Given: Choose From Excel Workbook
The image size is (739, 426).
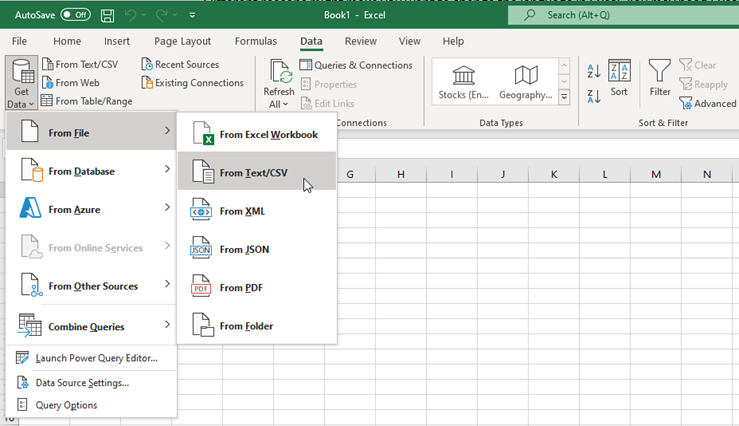Looking at the screenshot, I should tap(257, 134).
